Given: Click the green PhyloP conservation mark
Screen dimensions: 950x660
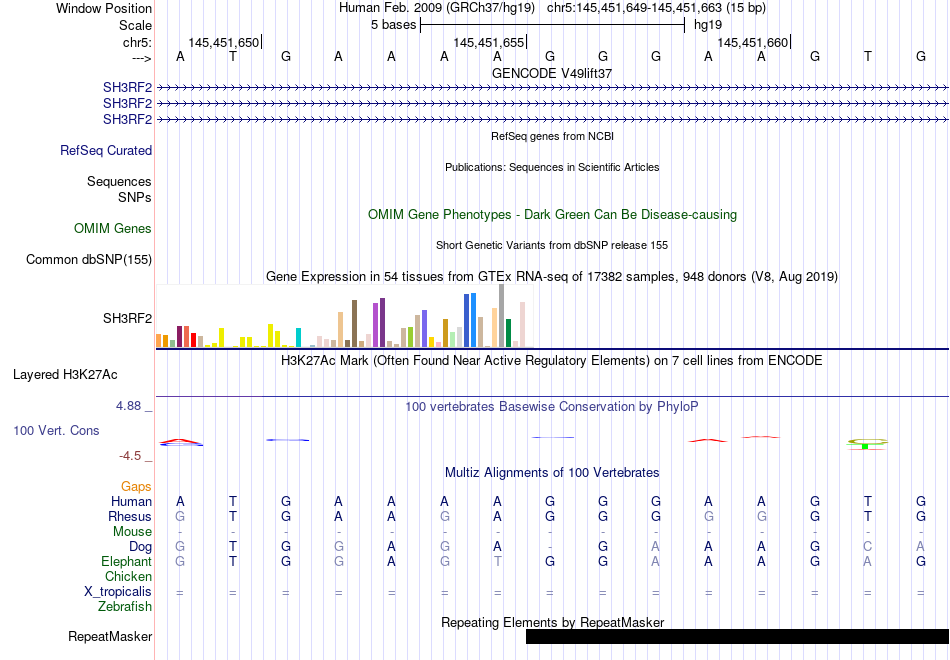Looking at the screenshot, I should [865, 446].
